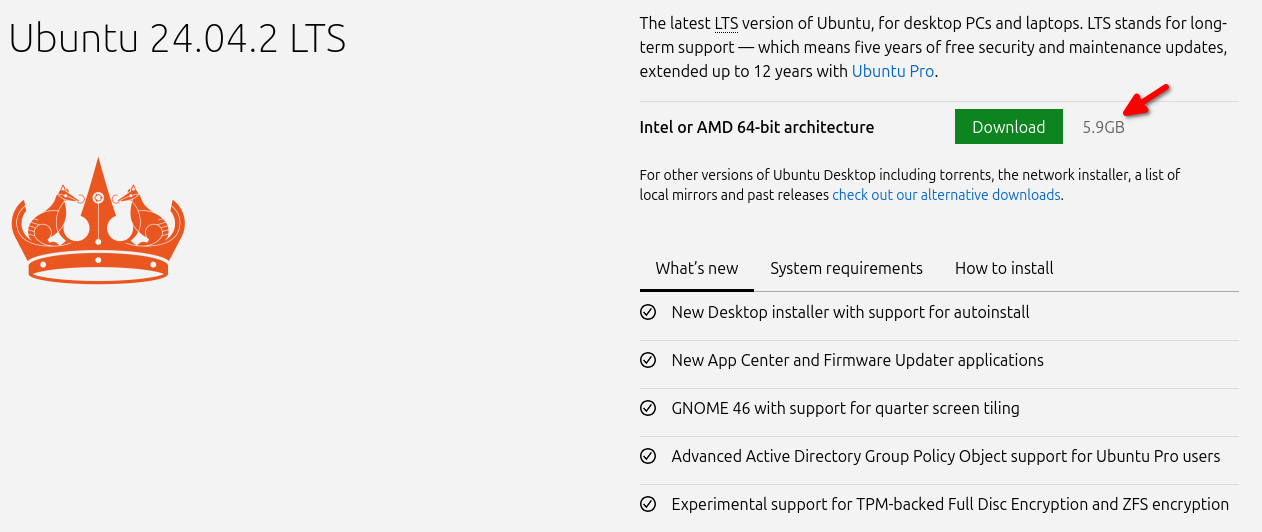Click the orange crown mascot logo
Viewport: 1262px width, 532px height.
click(x=98, y=220)
